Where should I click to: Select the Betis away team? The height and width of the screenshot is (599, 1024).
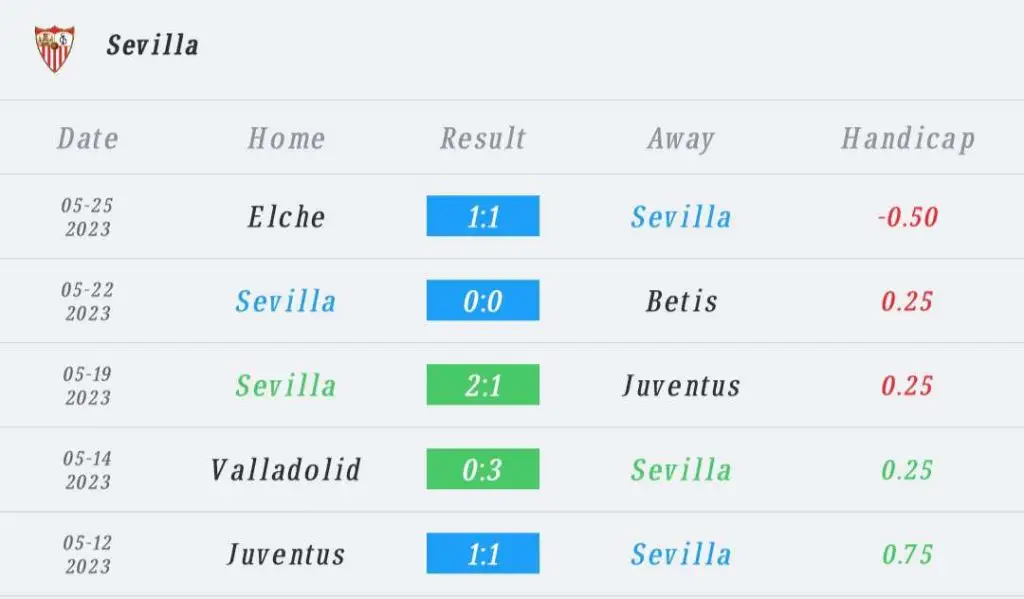click(682, 301)
